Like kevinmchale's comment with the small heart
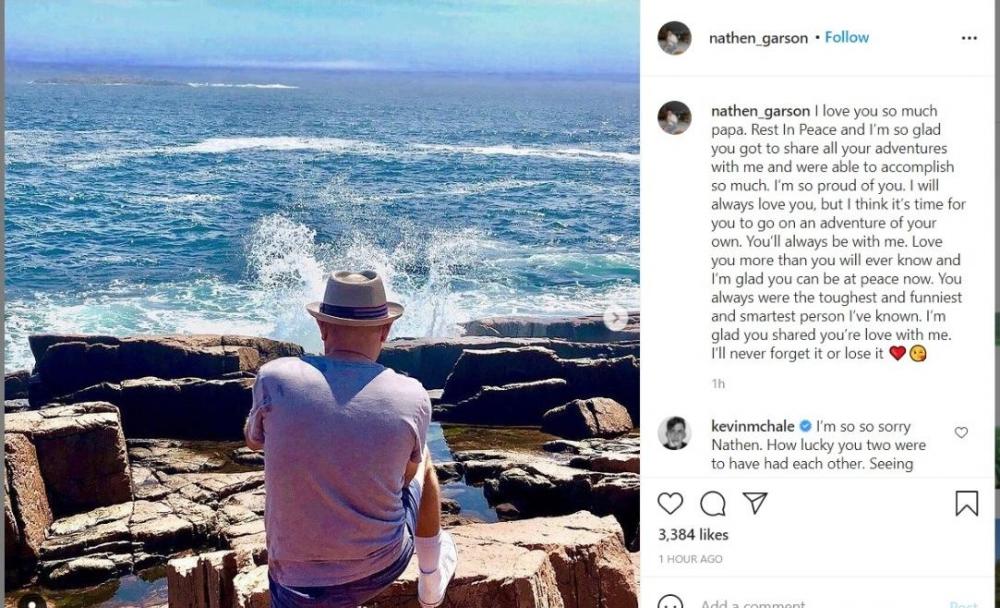1000x608 pixels. point(961,433)
